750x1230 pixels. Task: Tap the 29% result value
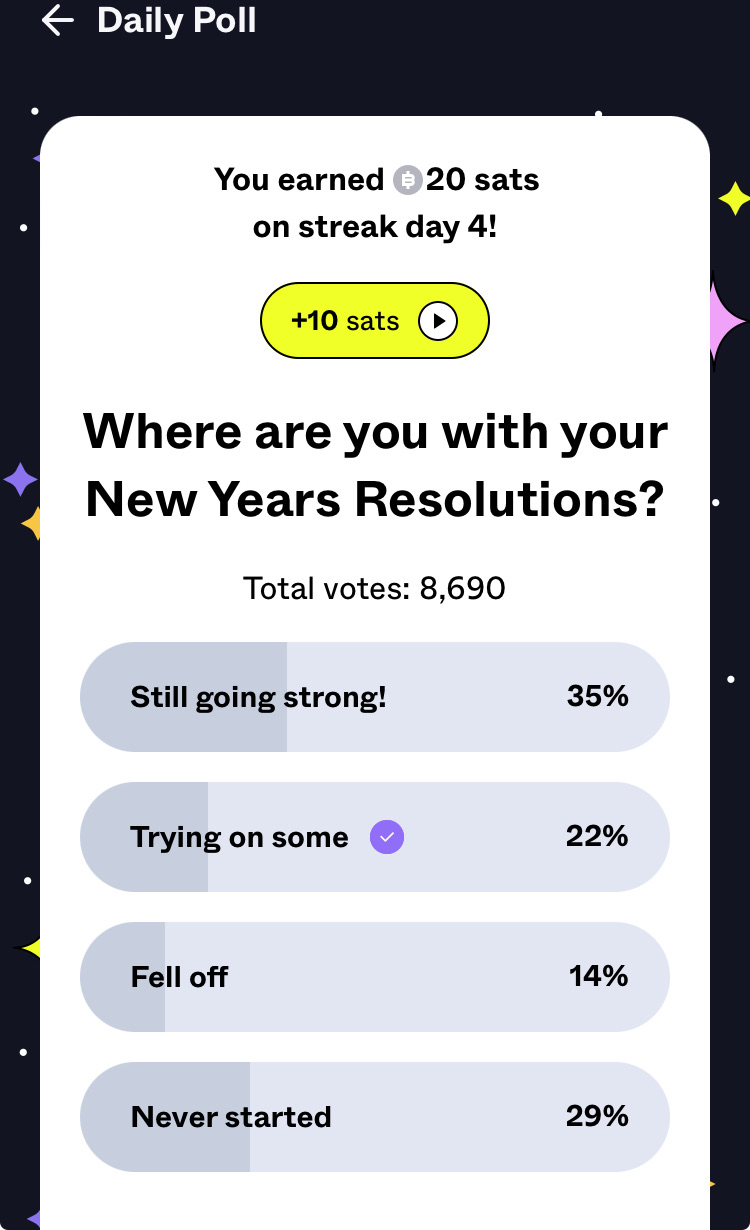coord(597,1116)
